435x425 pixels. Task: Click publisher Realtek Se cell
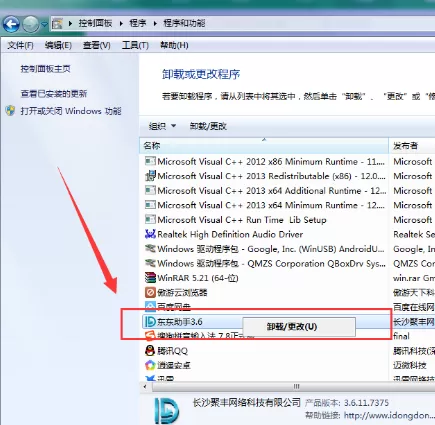point(414,234)
